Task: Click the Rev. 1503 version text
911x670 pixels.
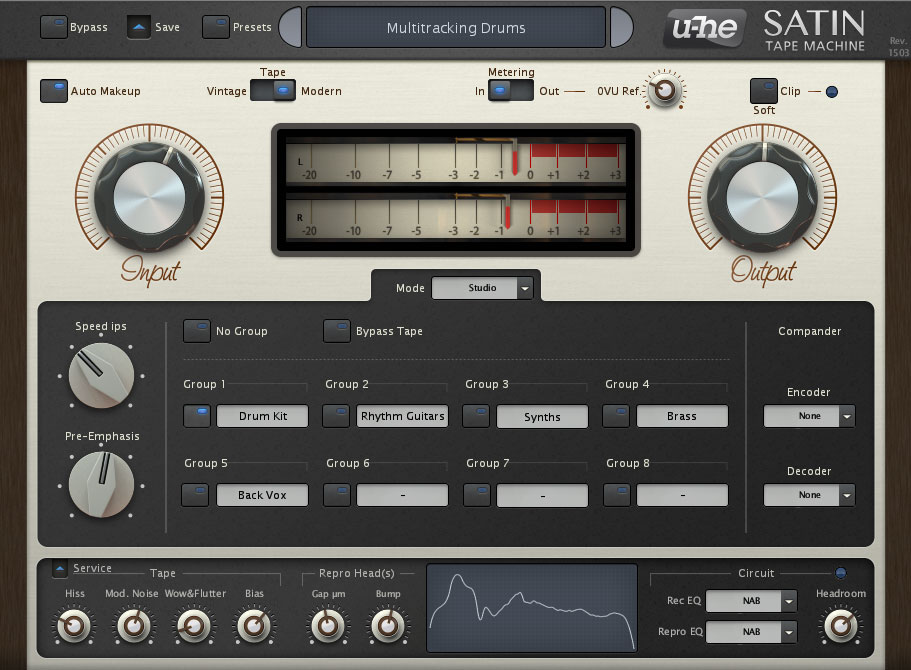Action: coord(899,46)
